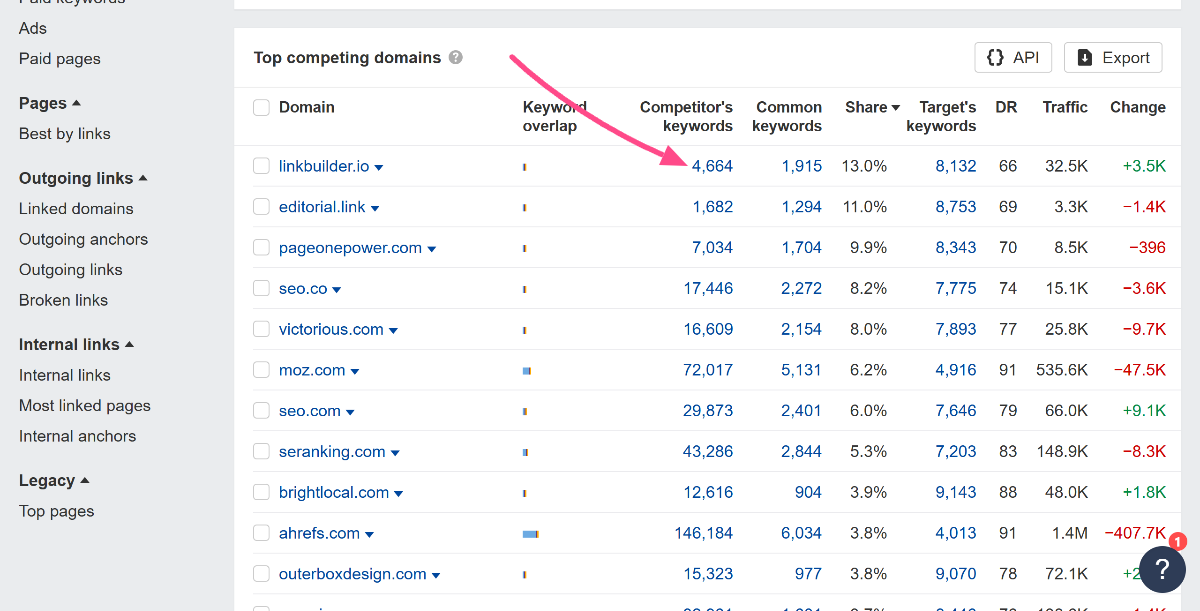
Task: Open the dropdown arrow next to brightlocal.com
Action: pos(399,494)
